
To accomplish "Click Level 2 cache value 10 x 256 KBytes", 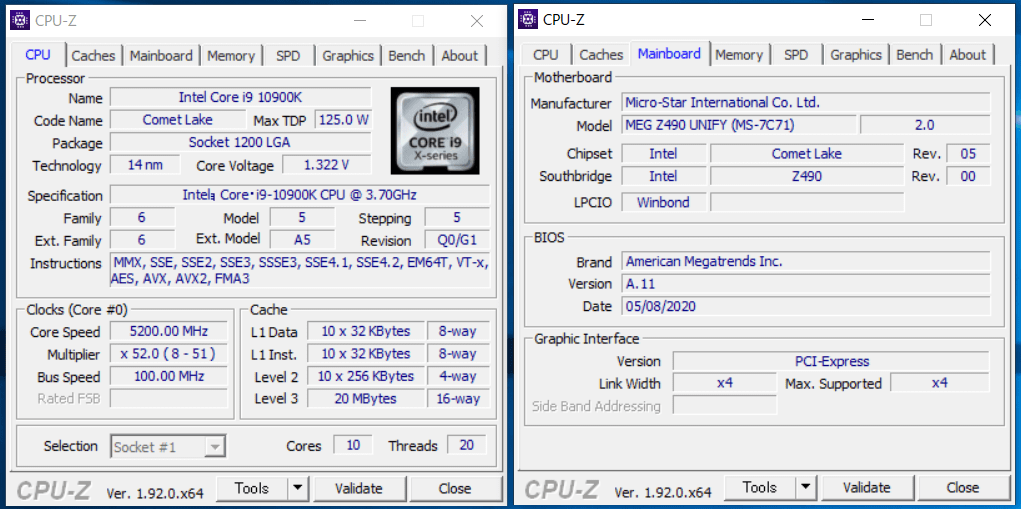I will [x=366, y=376].
